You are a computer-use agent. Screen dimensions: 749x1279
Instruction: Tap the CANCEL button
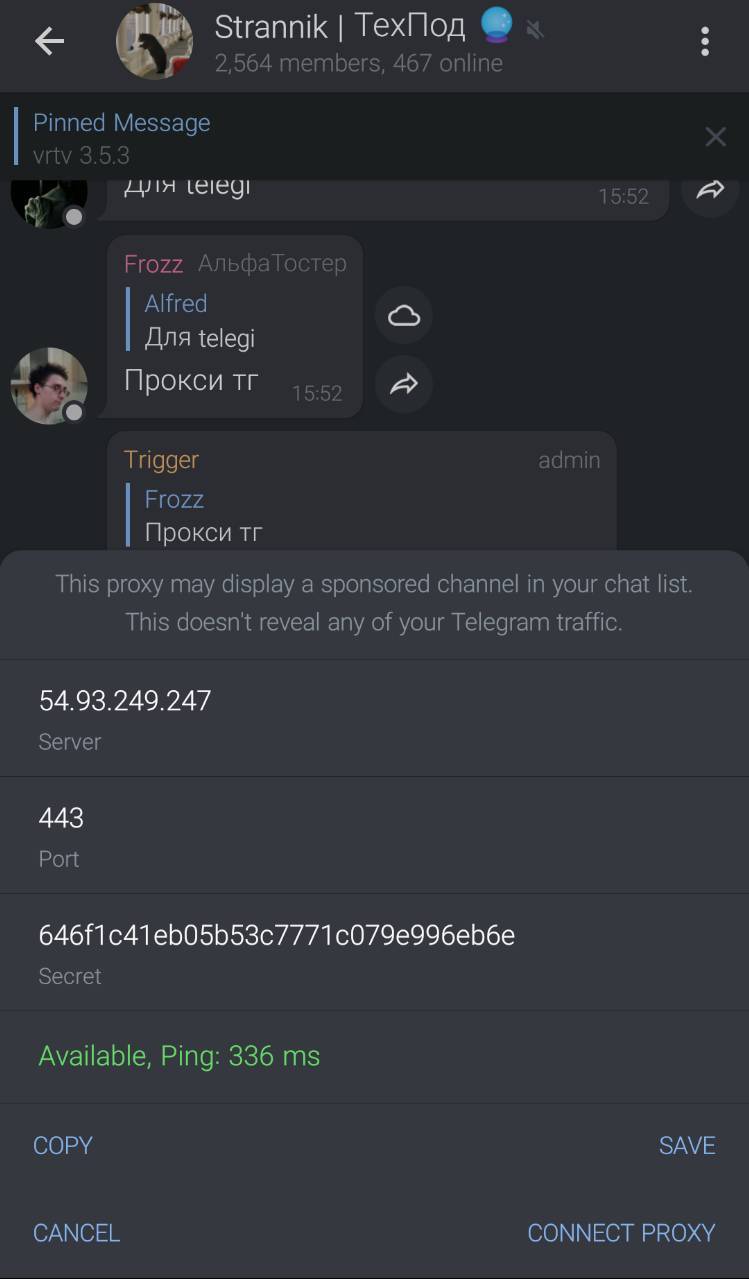(x=76, y=1233)
